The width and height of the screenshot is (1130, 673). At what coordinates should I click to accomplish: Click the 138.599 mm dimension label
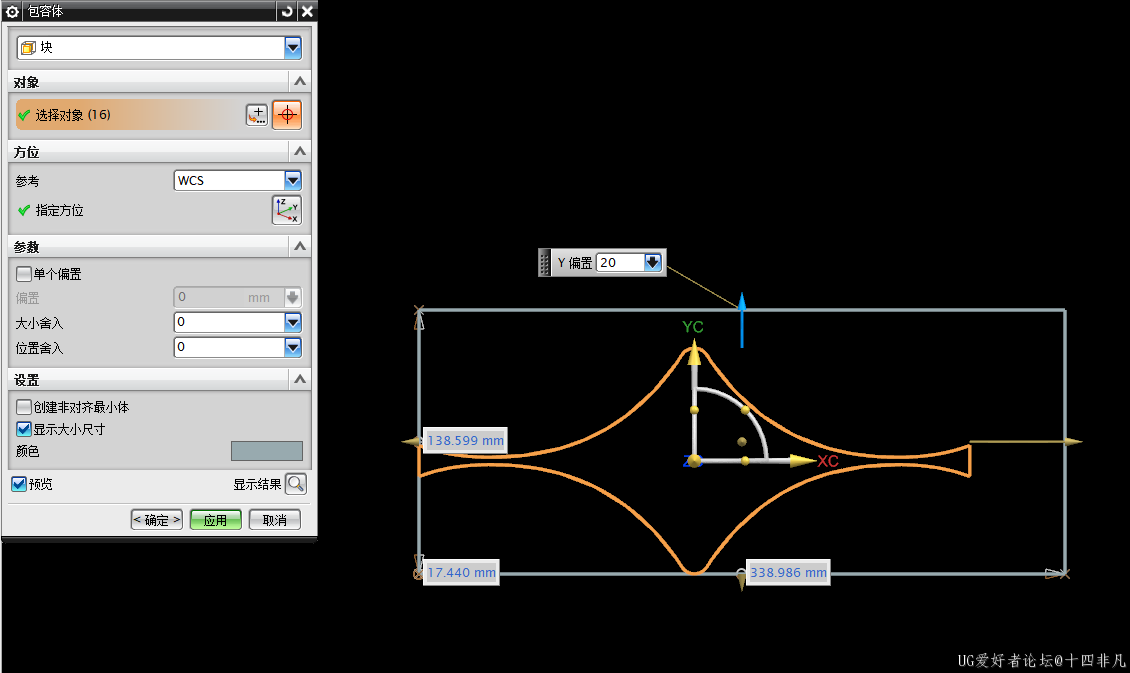coord(465,440)
